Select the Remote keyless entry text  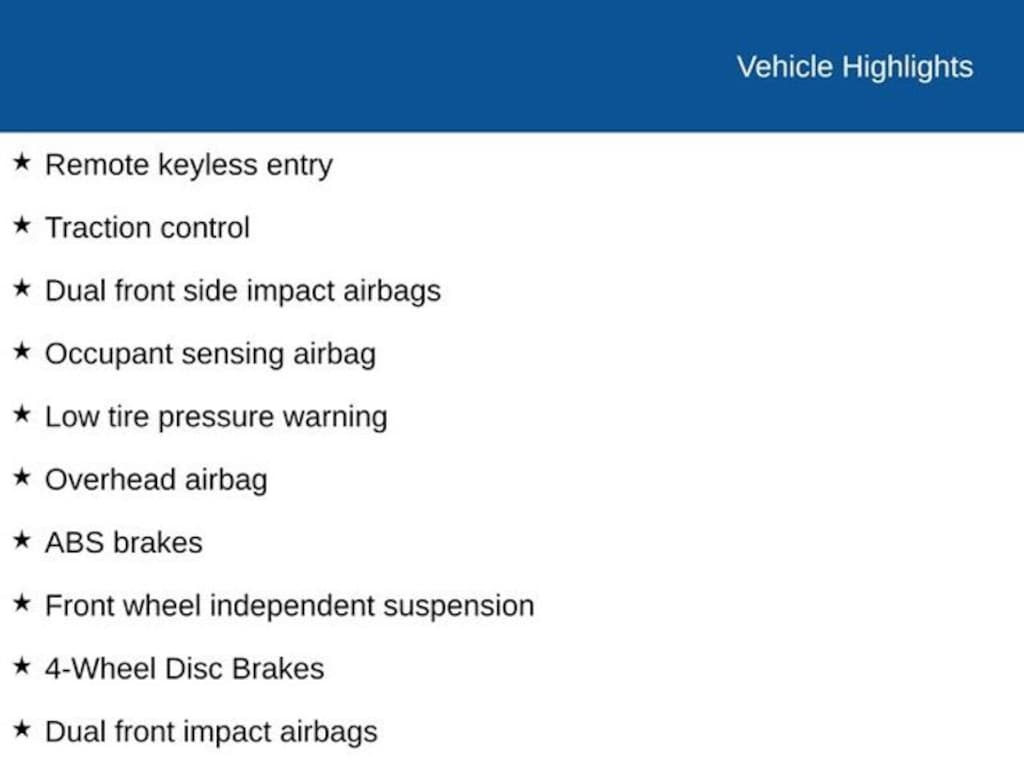188,165
